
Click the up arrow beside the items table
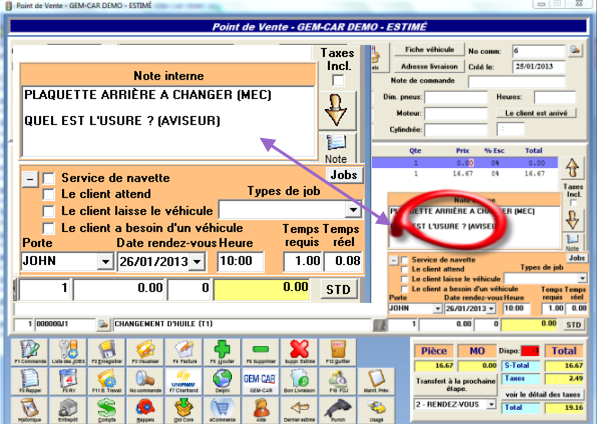(x=572, y=168)
